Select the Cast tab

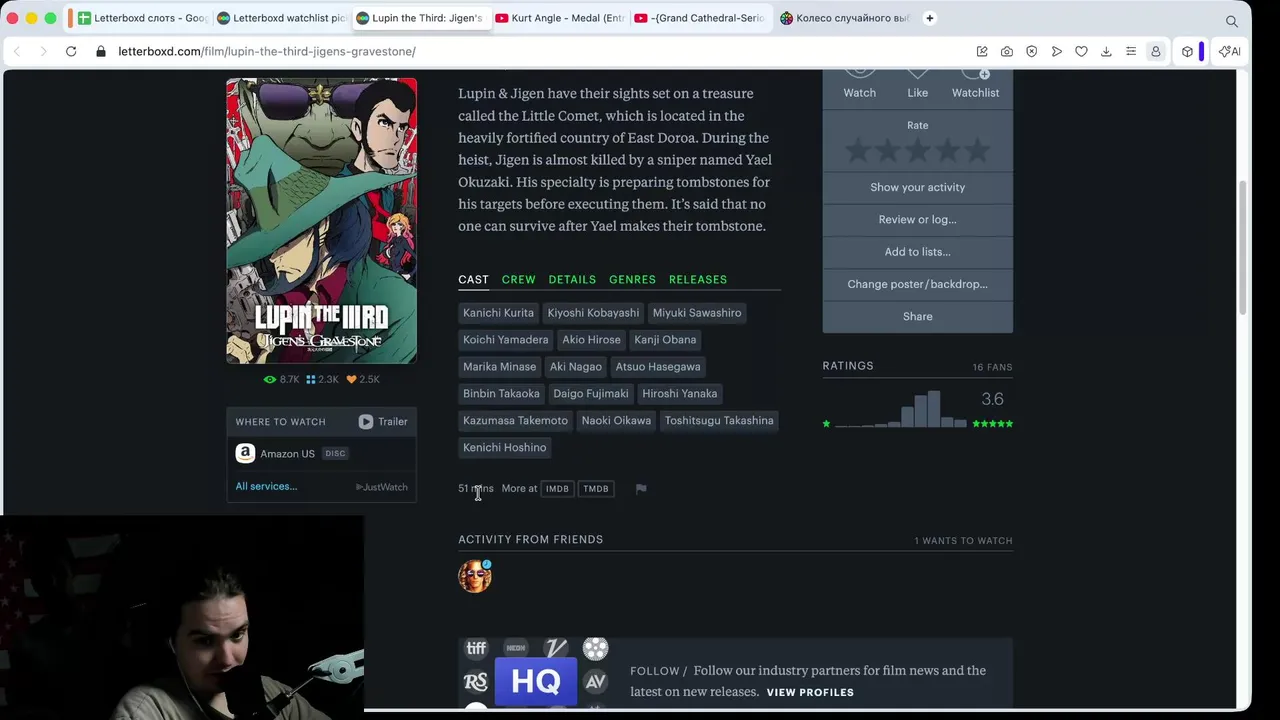tap(473, 280)
